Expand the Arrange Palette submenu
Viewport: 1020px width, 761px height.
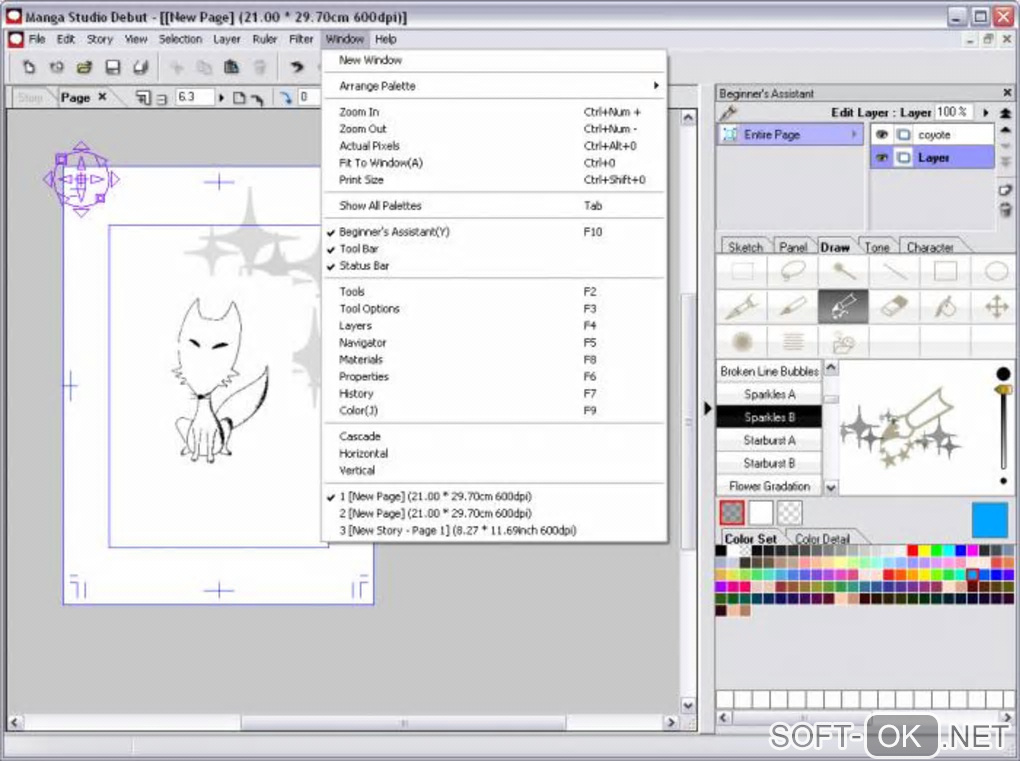pos(494,86)
